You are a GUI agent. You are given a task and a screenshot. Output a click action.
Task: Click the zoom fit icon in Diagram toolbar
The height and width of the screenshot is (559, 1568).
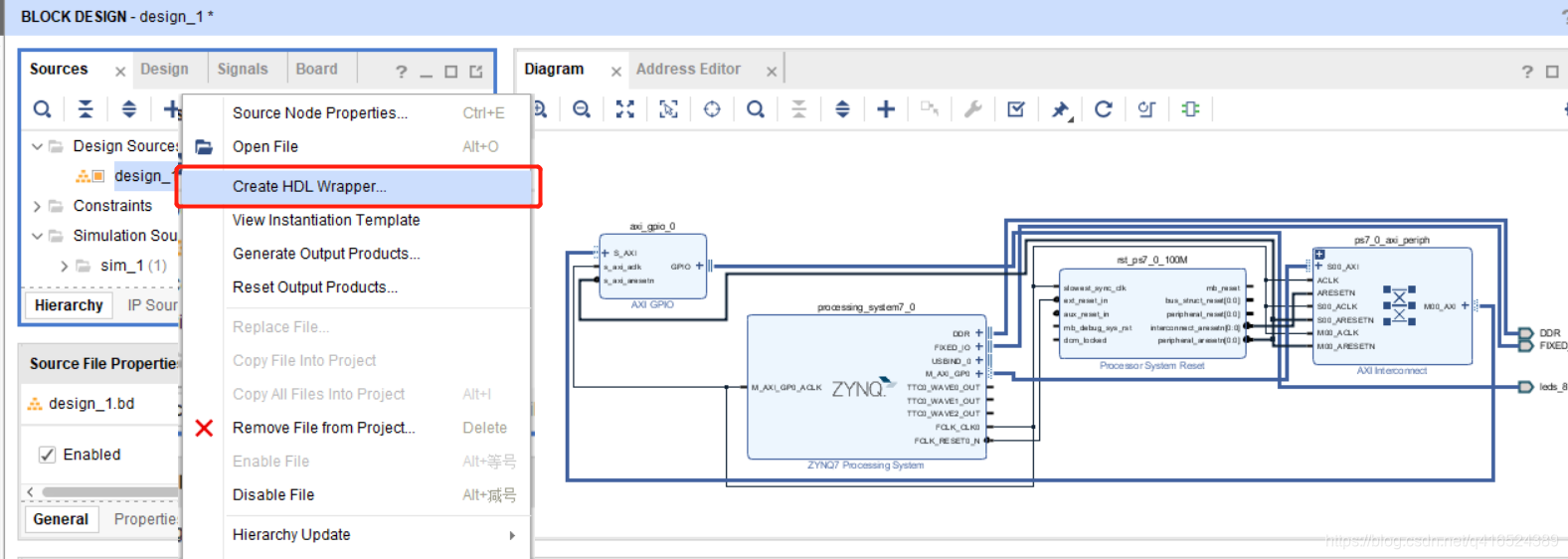tap(625, 109)
